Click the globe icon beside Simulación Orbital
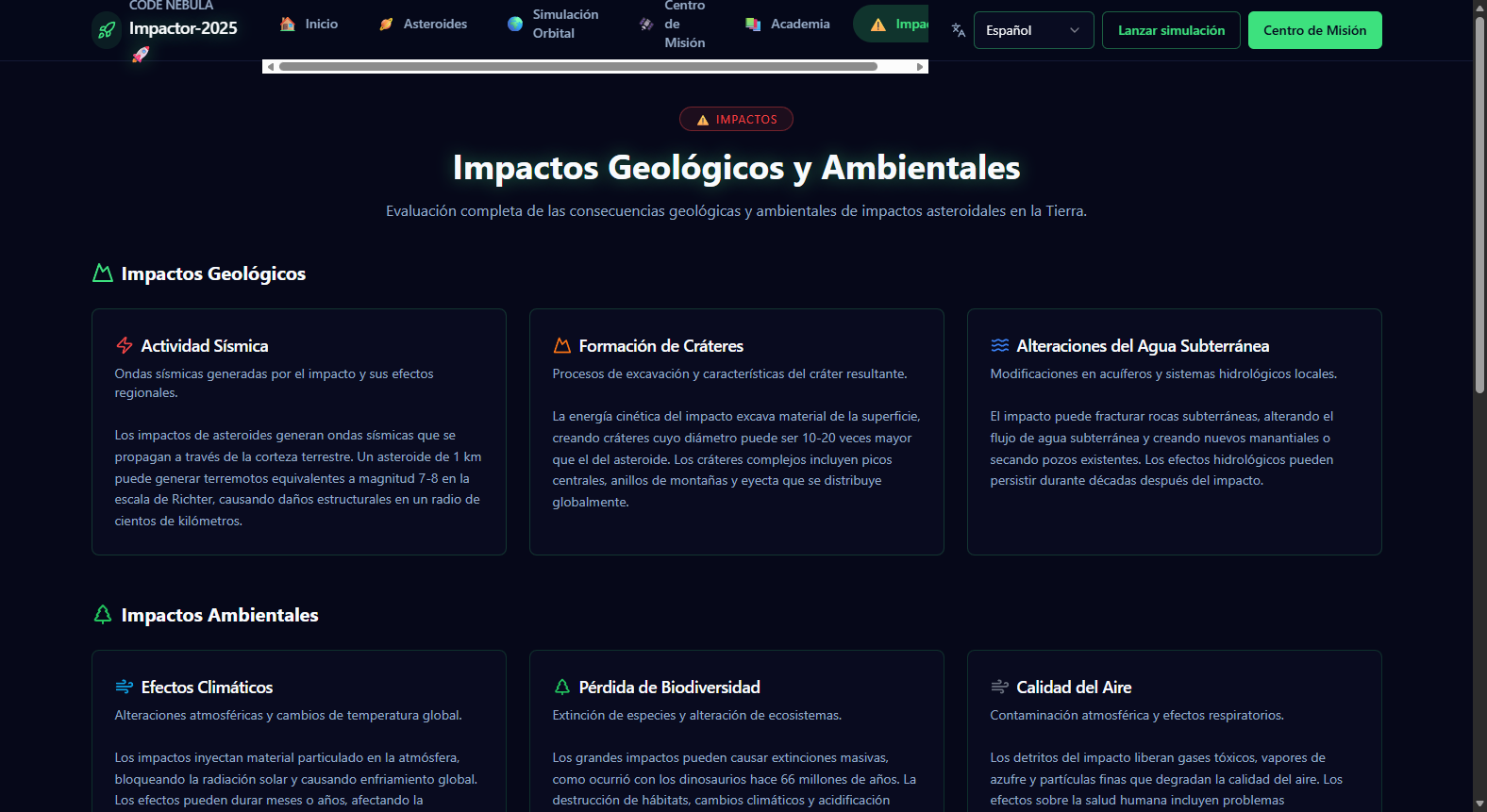Image resolution: width=1487 pixels, height=812 pixels. [x=515, y=24]
